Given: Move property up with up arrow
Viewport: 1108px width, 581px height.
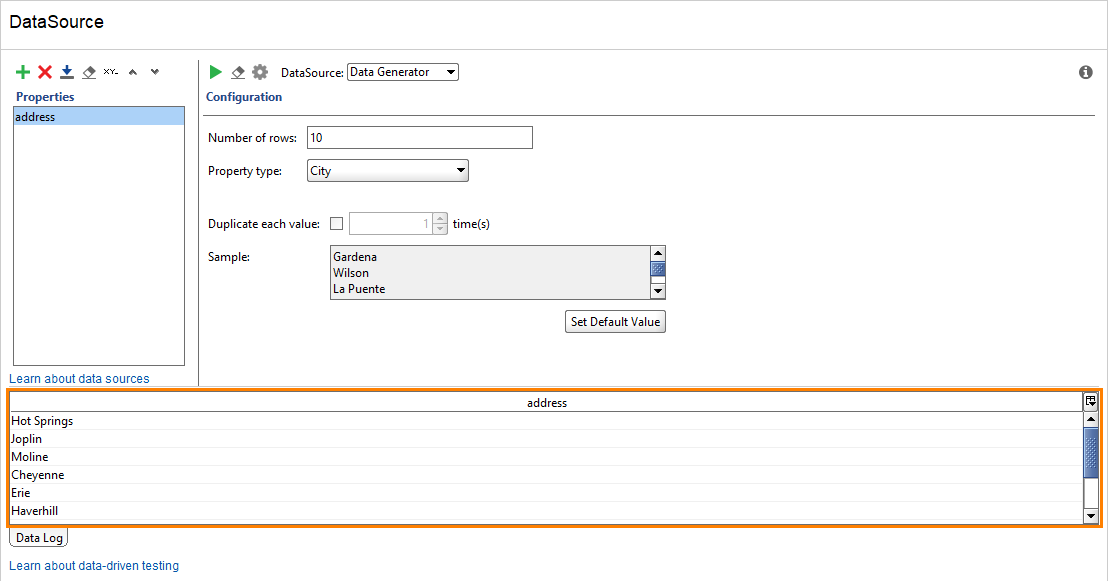Looking at the screenshot, I should coord(133,72).
